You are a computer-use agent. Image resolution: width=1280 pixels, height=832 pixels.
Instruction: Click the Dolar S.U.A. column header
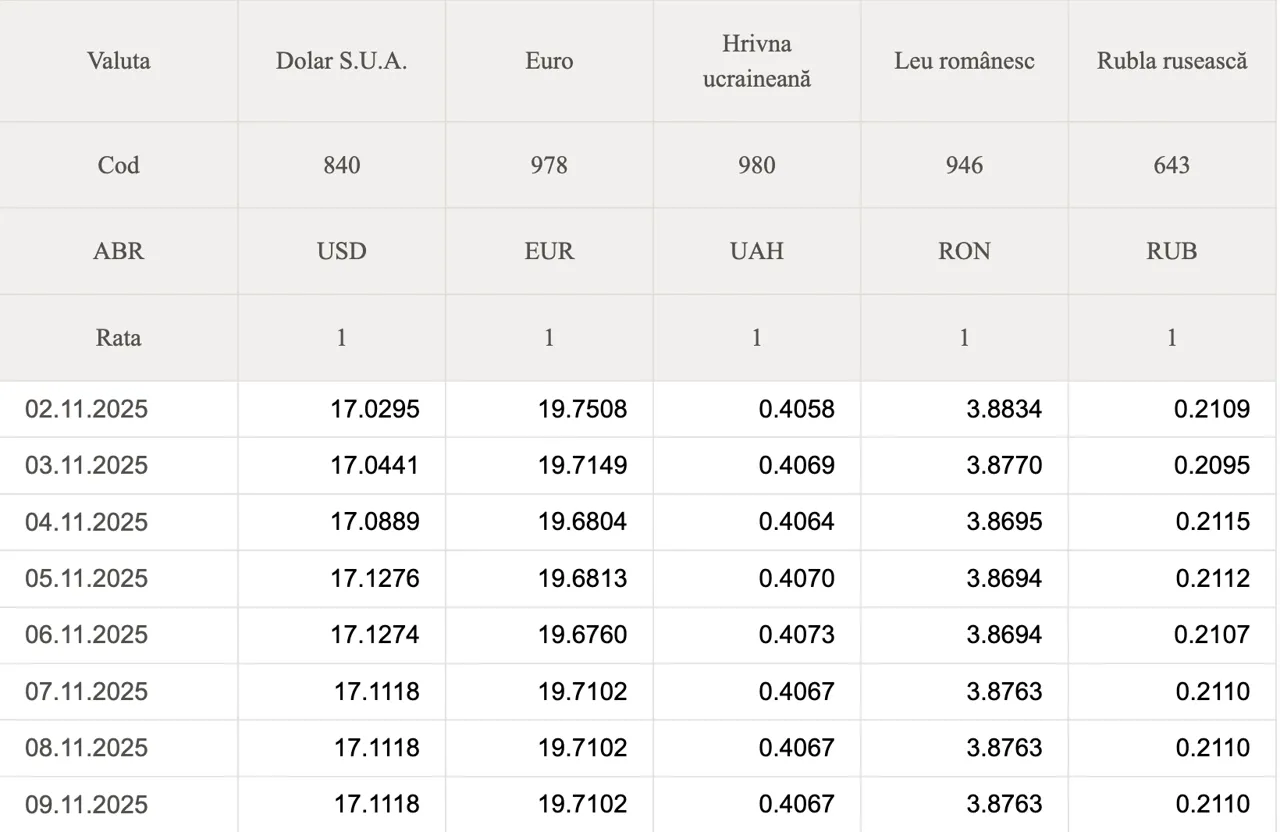(x=342, y=61)
